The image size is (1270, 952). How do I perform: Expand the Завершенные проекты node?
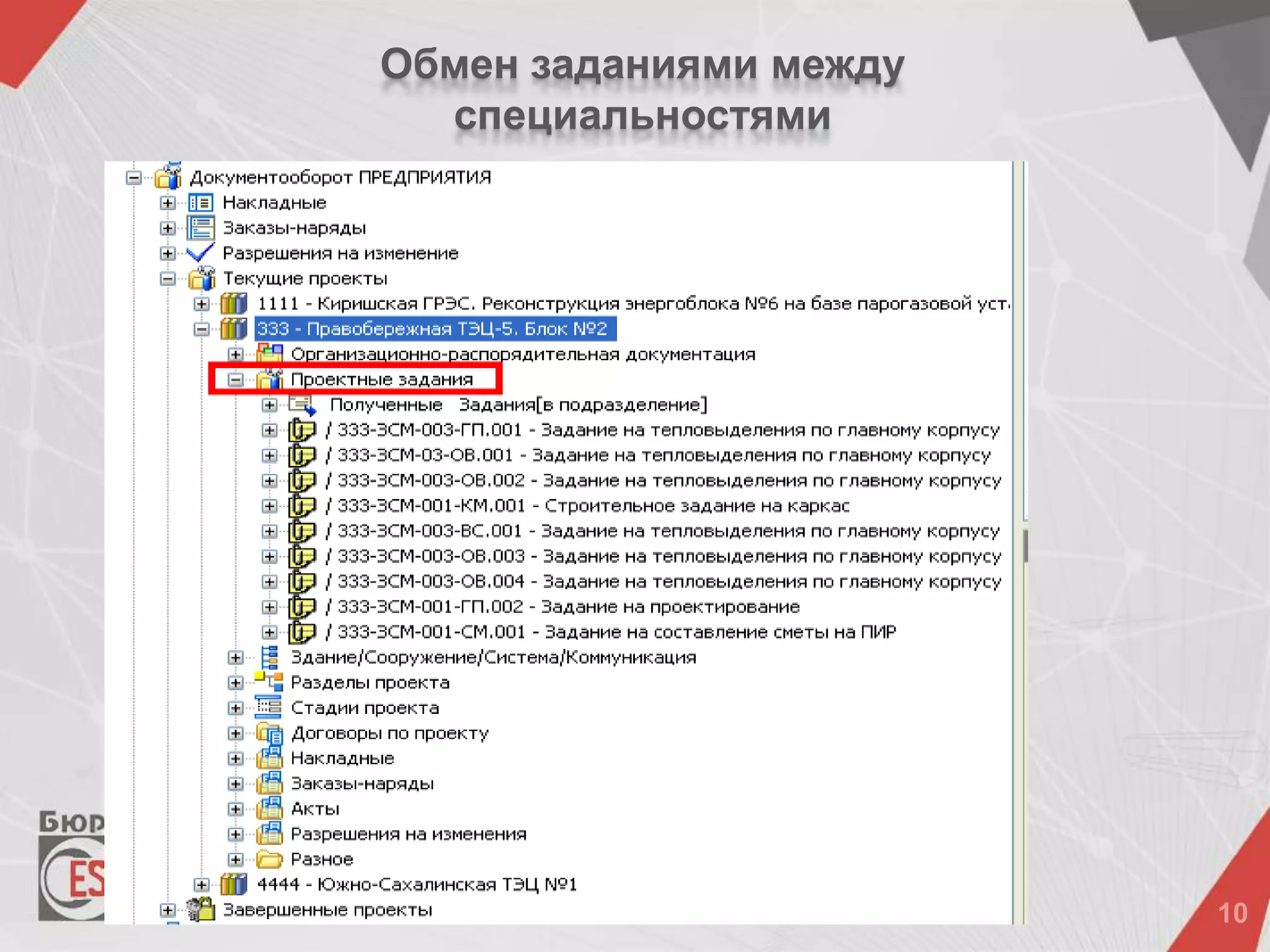(167, 910)
